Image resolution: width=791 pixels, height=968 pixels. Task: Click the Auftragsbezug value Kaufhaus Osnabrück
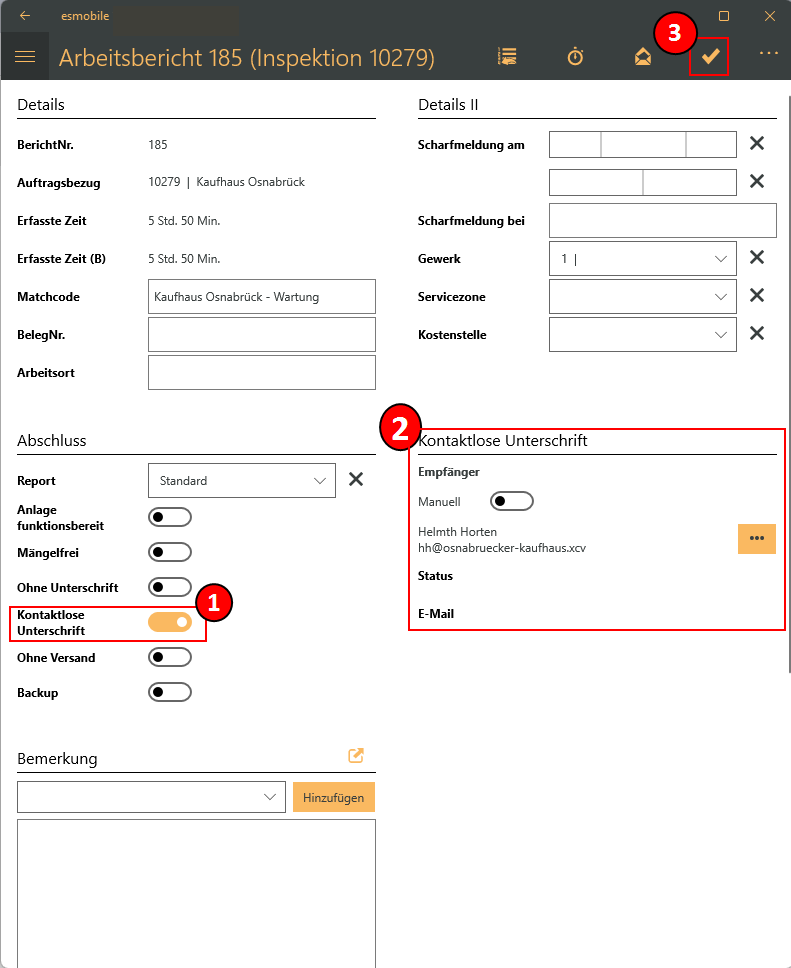point(251,182)
